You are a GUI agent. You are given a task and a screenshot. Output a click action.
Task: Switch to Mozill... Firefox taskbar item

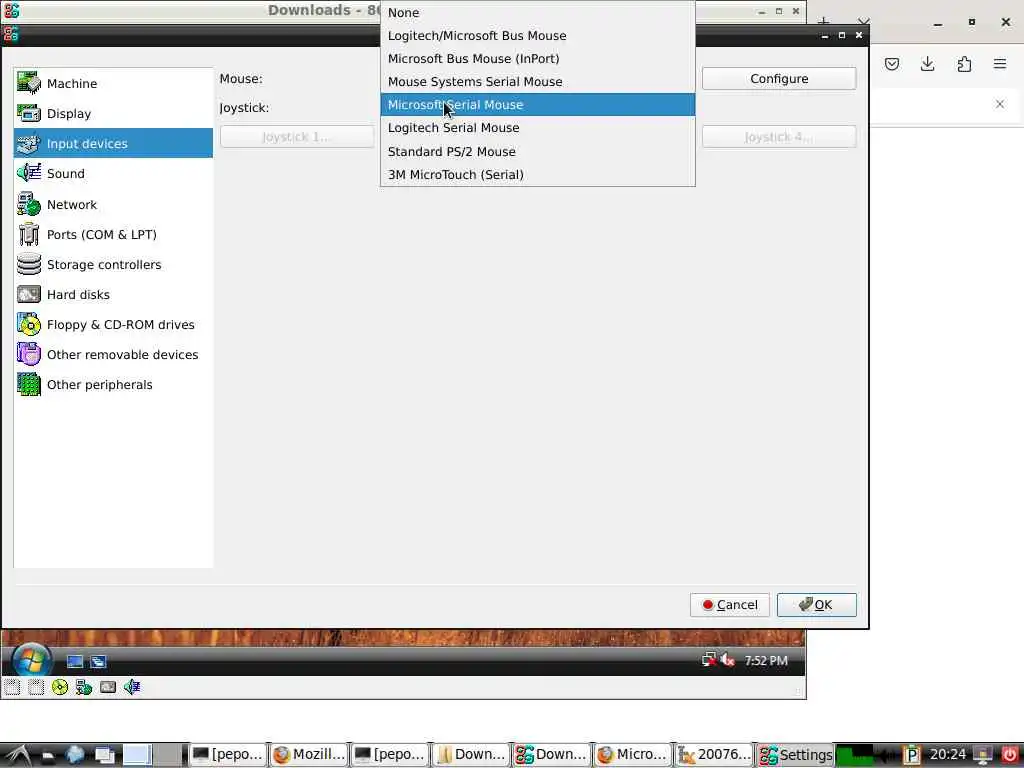pyautogui.click(x=309, y=755)
